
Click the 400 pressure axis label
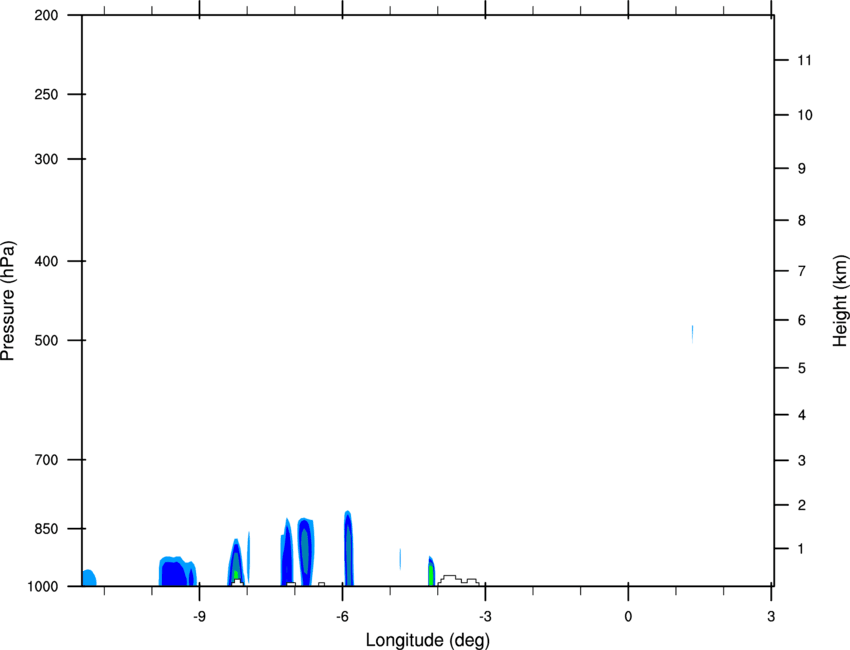click(46, 261)
